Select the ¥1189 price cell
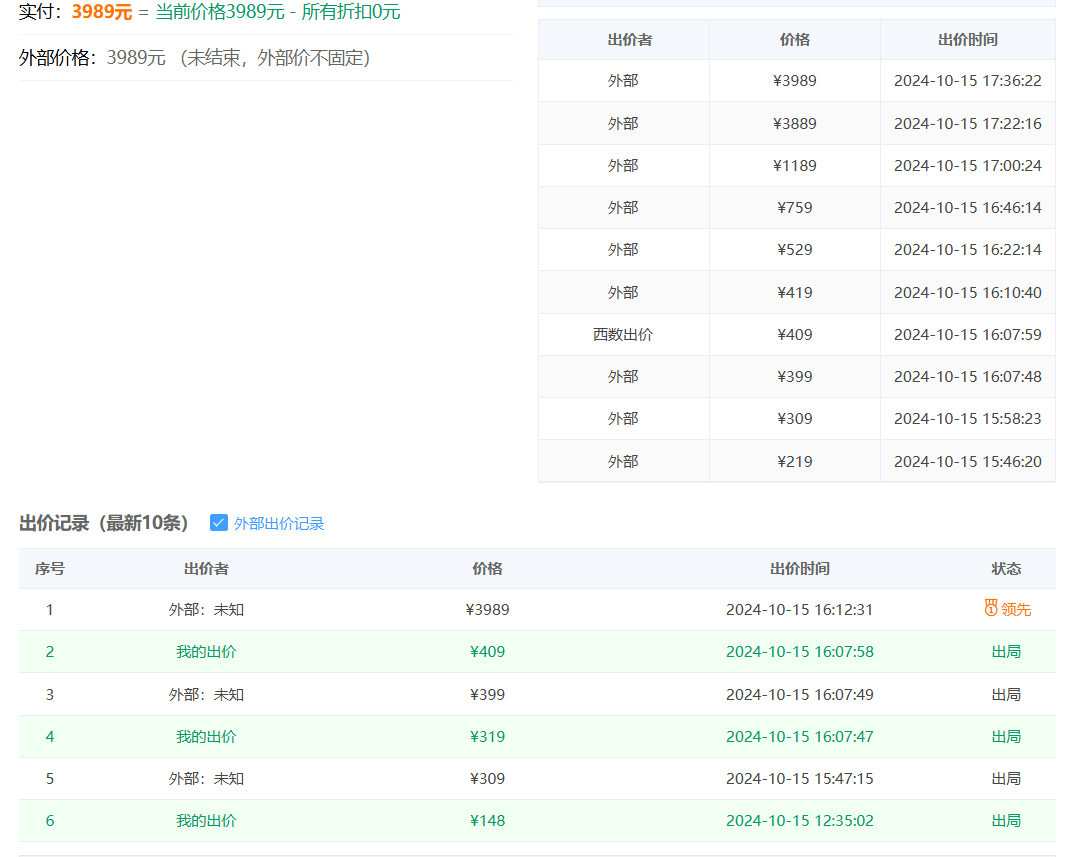Viewport: 1071px width, 857px height. [795, 166]
